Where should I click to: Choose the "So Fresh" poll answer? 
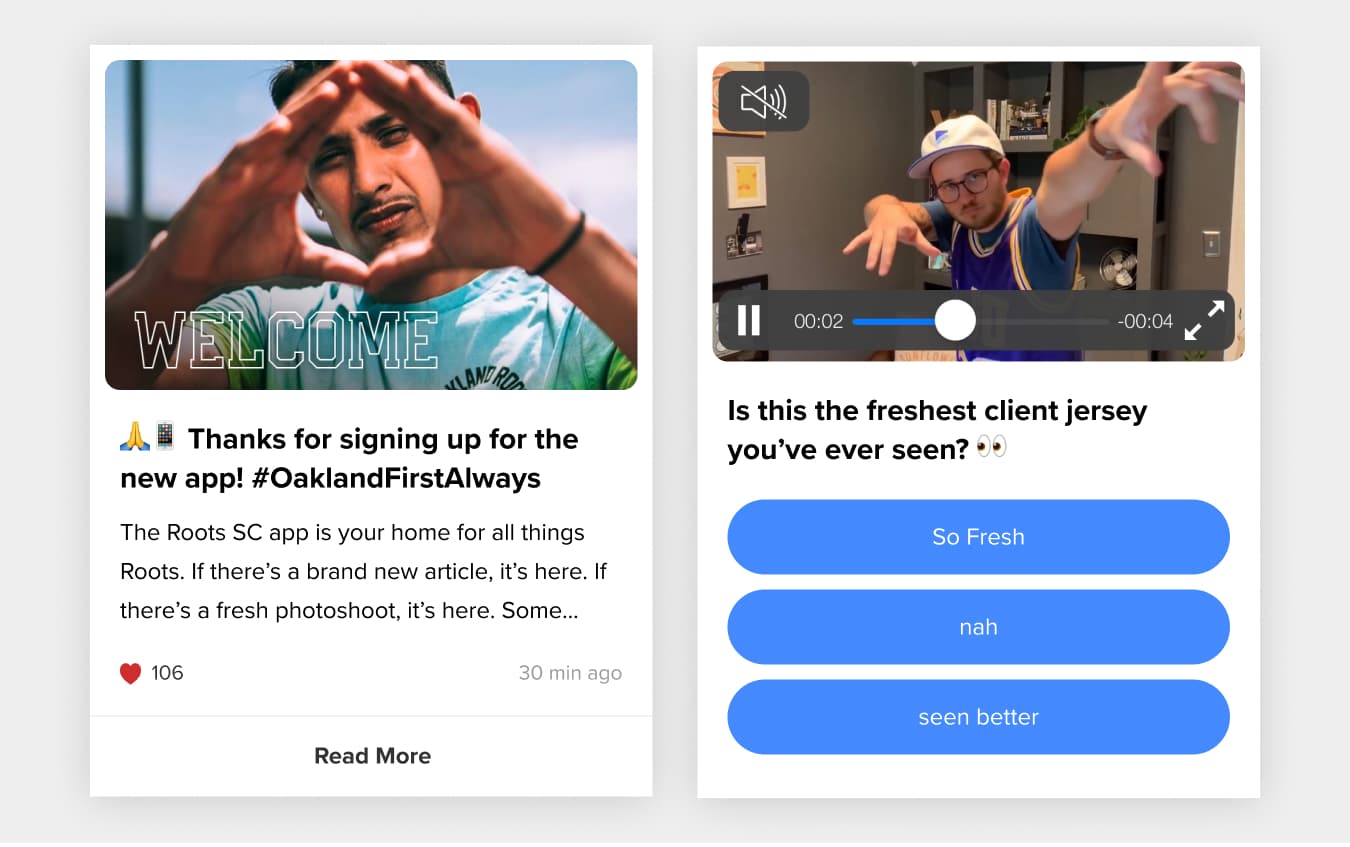pos(978,537)
